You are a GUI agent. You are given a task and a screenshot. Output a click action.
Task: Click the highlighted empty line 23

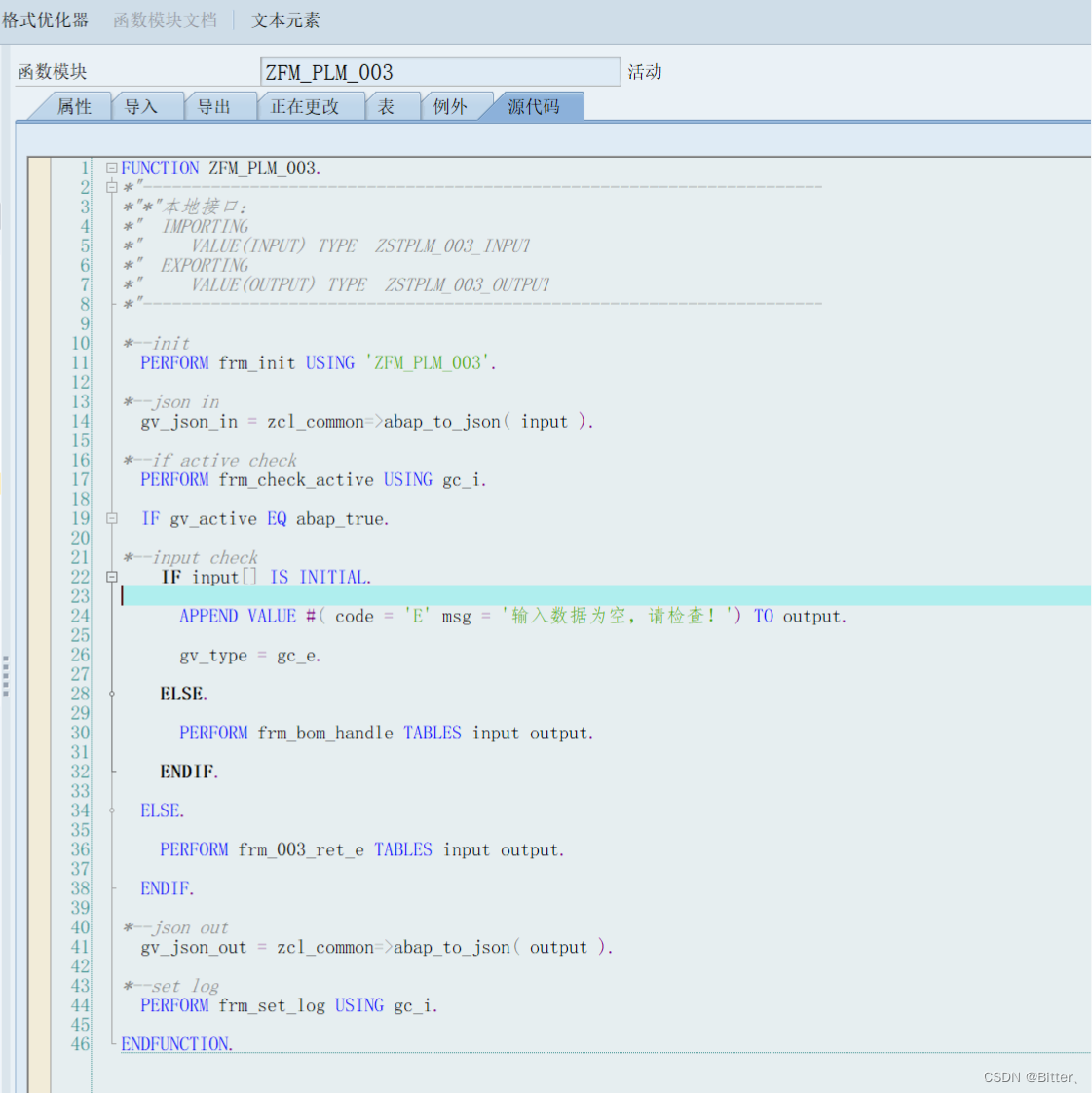390,596
